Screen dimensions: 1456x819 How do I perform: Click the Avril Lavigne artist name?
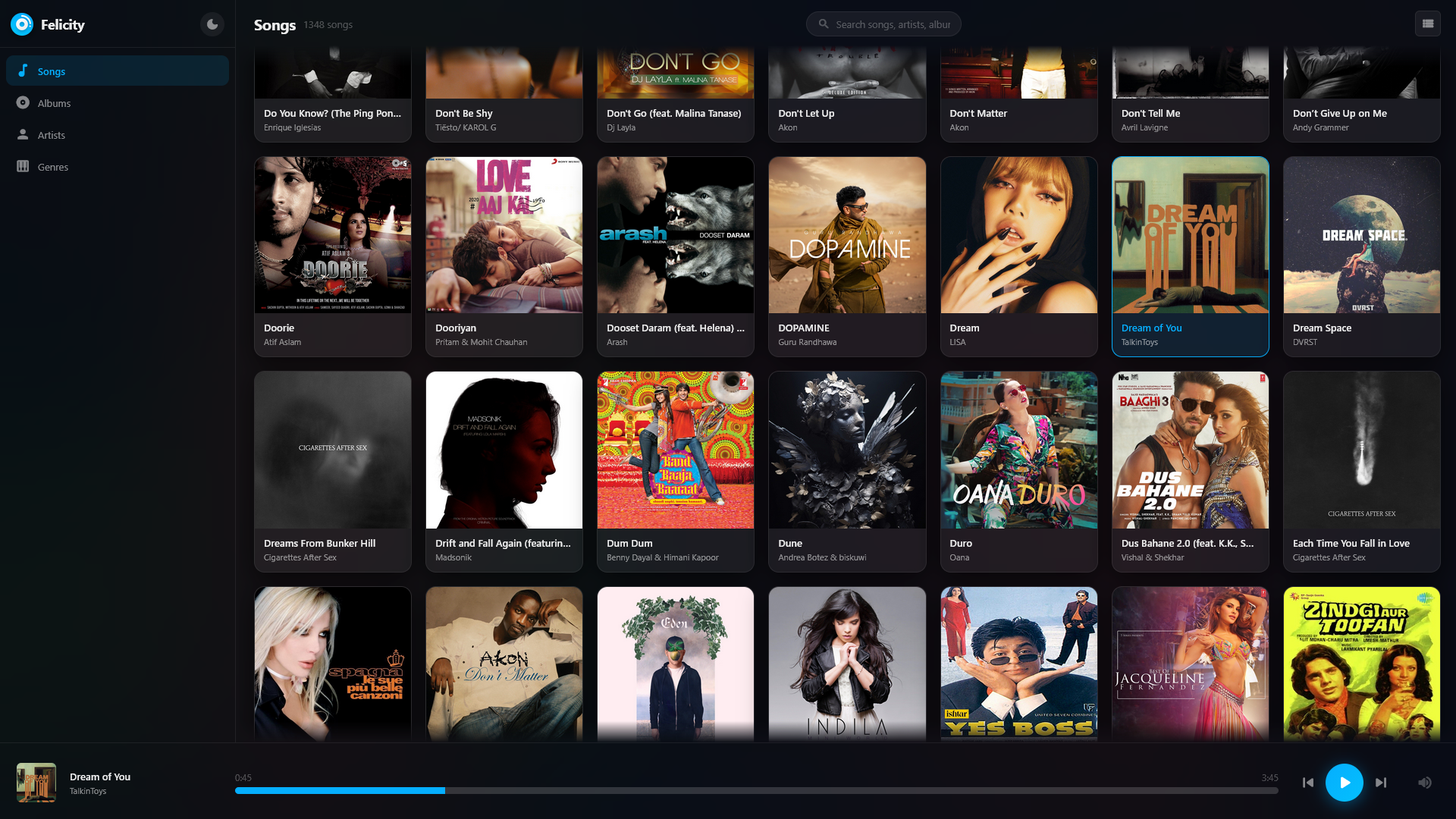(1144, 127)
